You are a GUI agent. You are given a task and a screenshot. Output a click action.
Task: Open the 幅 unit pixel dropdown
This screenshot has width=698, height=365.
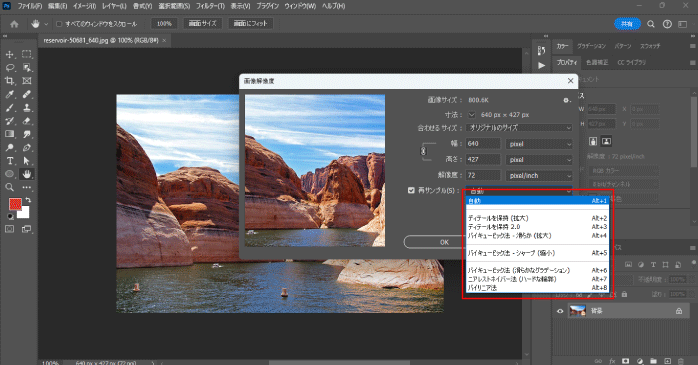[x=539, y=144]
